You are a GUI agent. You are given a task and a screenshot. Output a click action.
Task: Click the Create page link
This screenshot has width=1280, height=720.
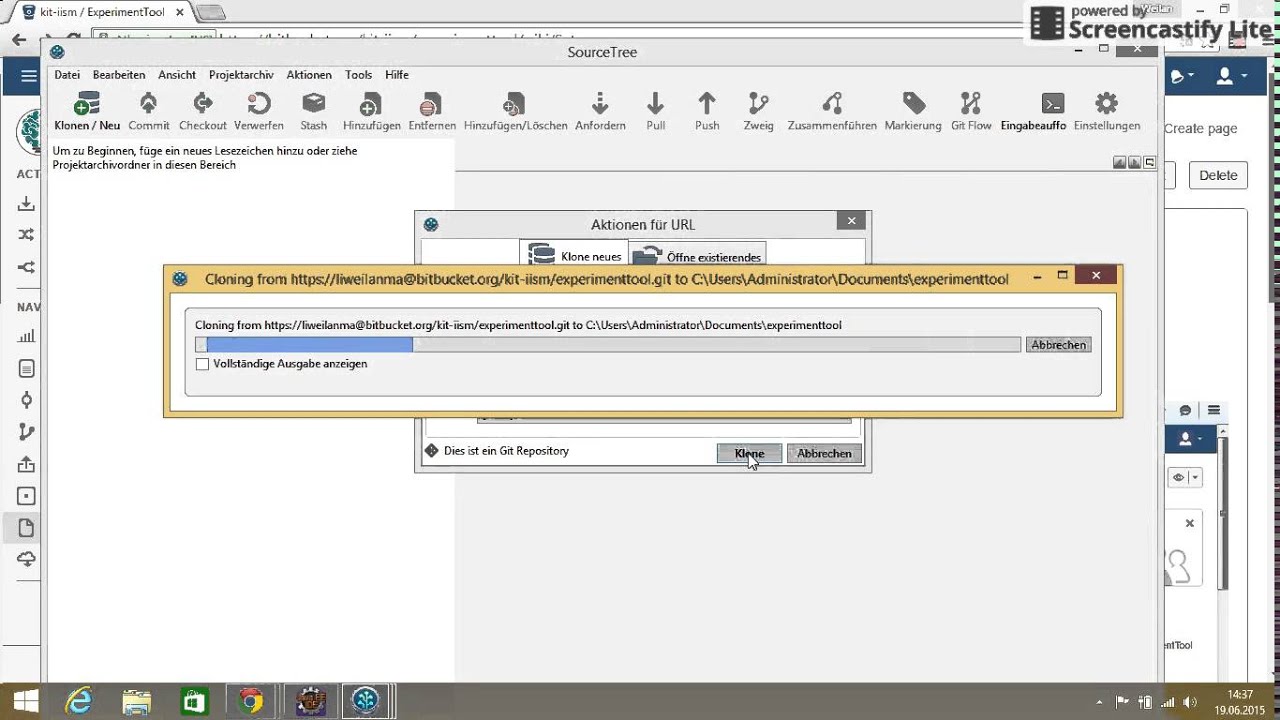click(1201, 128)
